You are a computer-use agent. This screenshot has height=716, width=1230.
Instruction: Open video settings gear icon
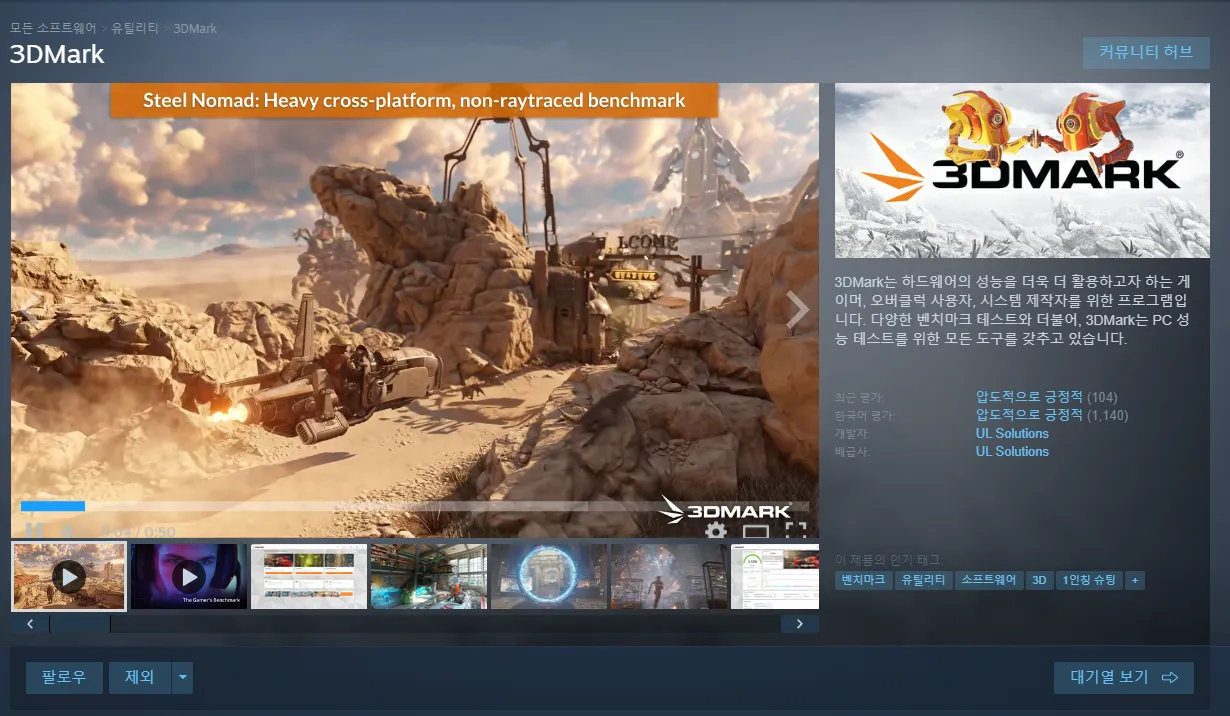click(x=716, y=531)
